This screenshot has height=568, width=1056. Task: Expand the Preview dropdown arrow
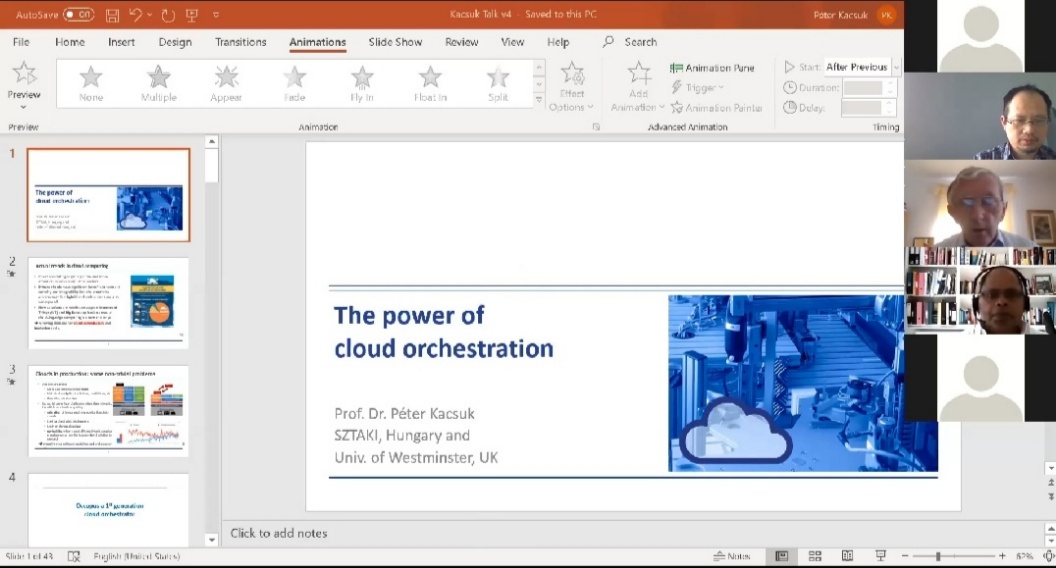[24, 108]
